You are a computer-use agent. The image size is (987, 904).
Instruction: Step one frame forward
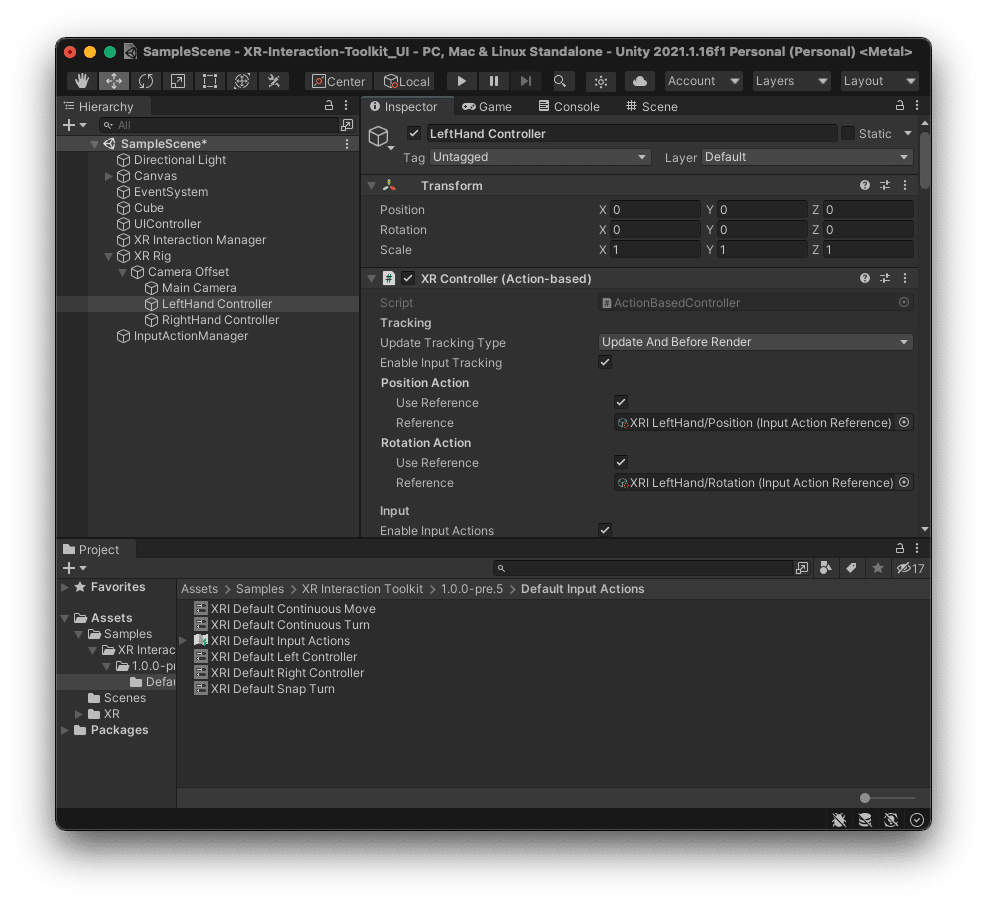pyautogui.click(x=526, y=81)
